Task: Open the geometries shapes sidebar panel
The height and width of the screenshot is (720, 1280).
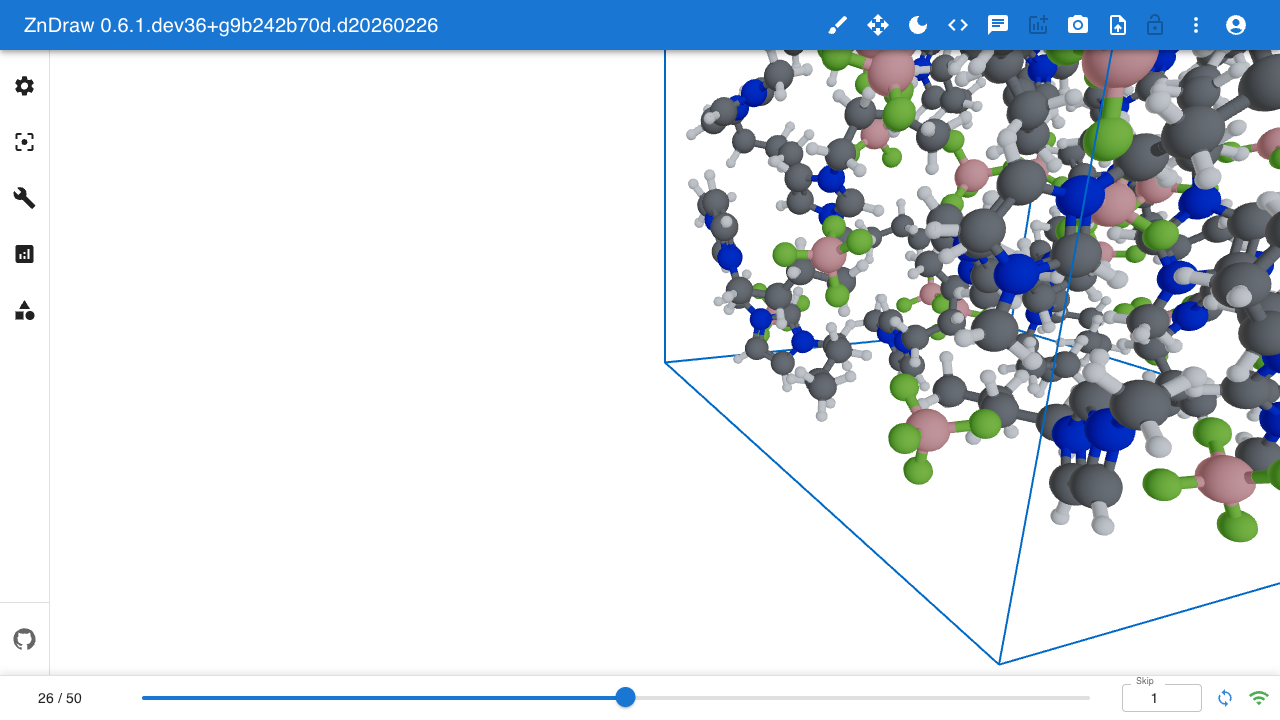Action: [x=25, y=310]
